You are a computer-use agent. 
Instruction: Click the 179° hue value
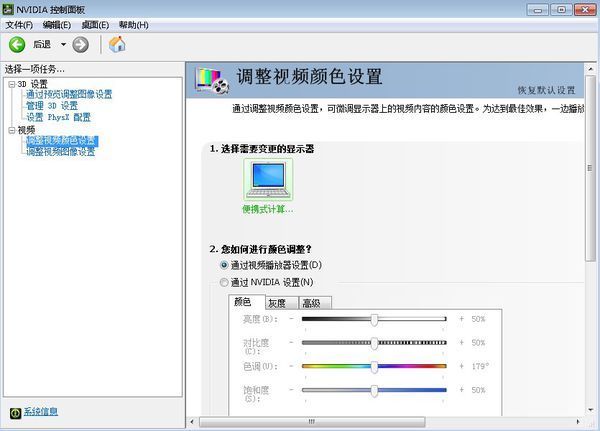480,366
